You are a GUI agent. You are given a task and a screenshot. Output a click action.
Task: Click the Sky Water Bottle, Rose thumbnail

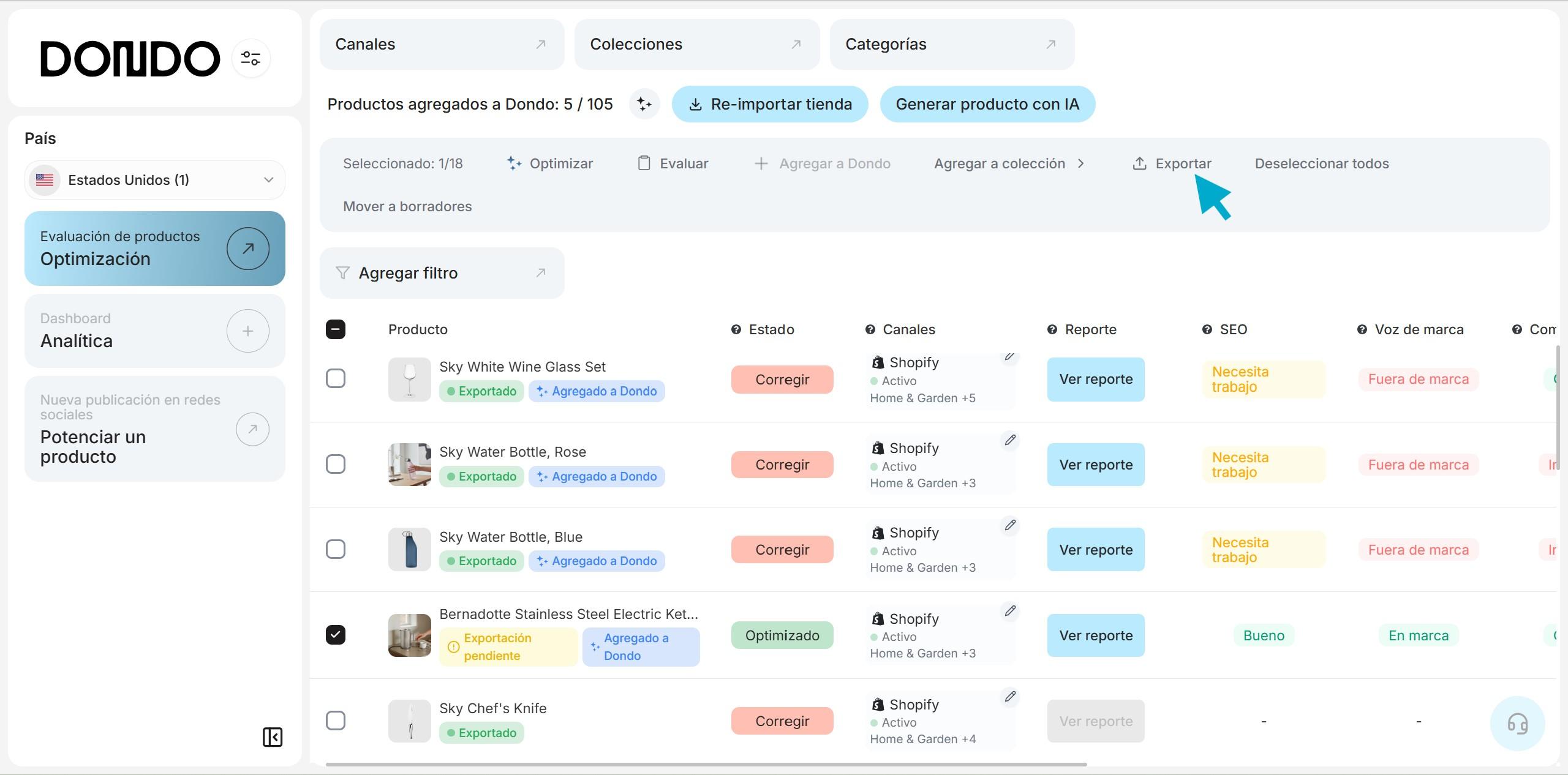[409, 464]
